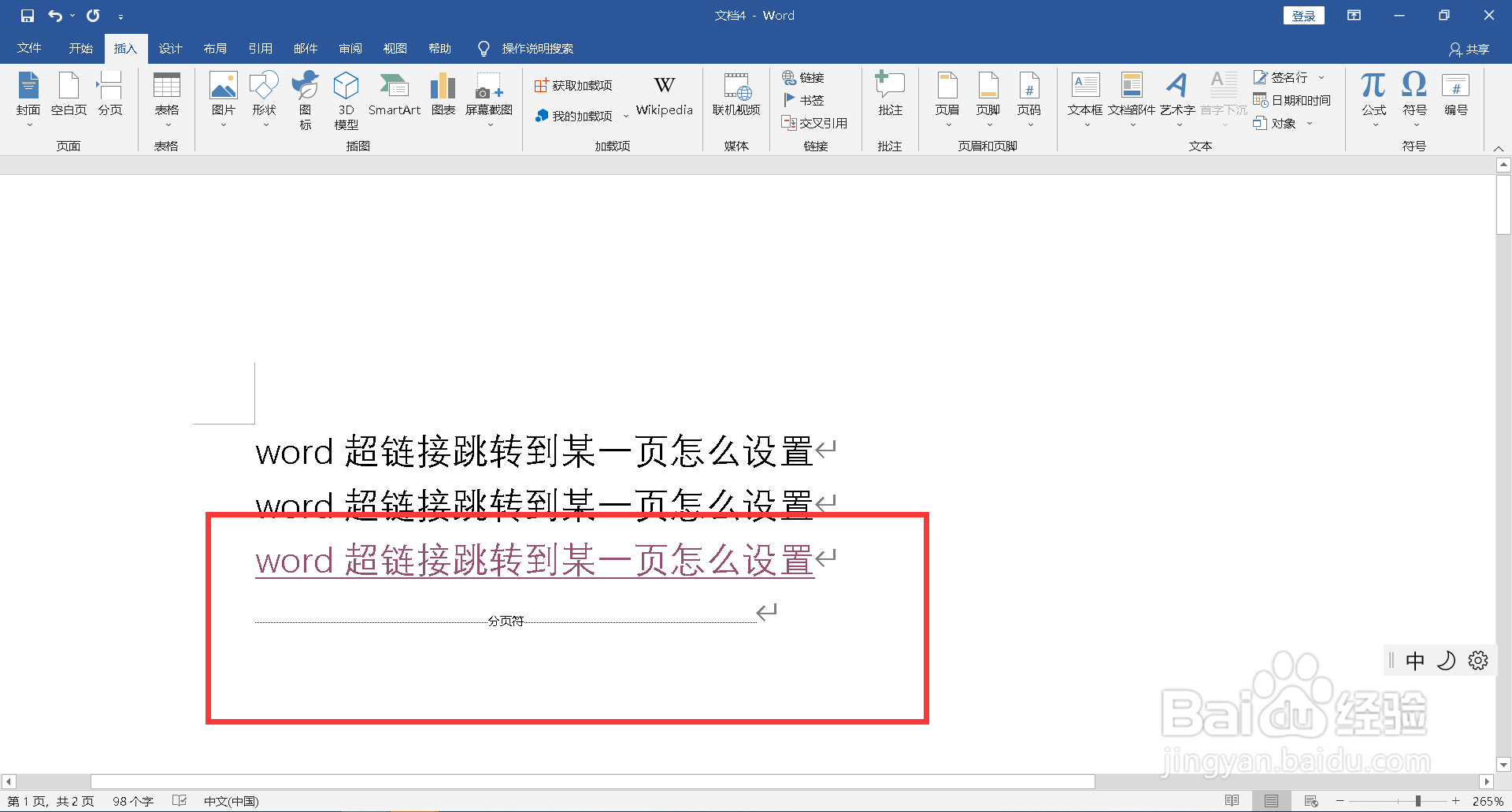
Task: Switch to the View (视图) tab
Action: point(395,48)
